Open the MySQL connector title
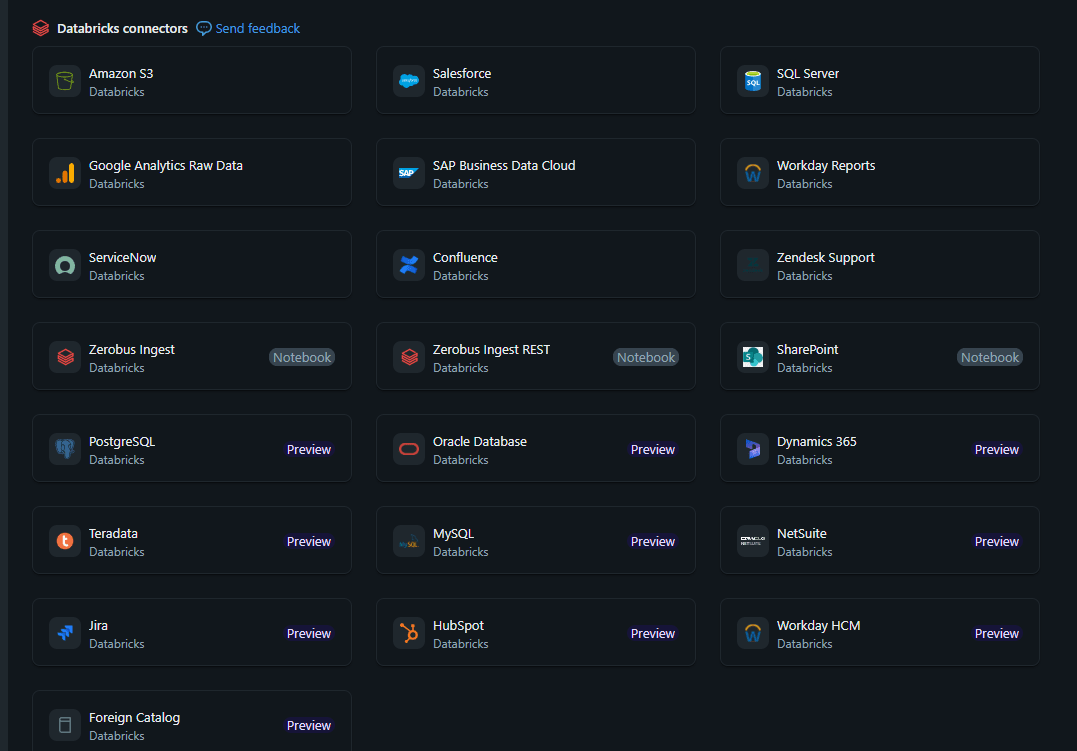The height and width of the screenshot is (751, 1077). [x=453, y=534]
